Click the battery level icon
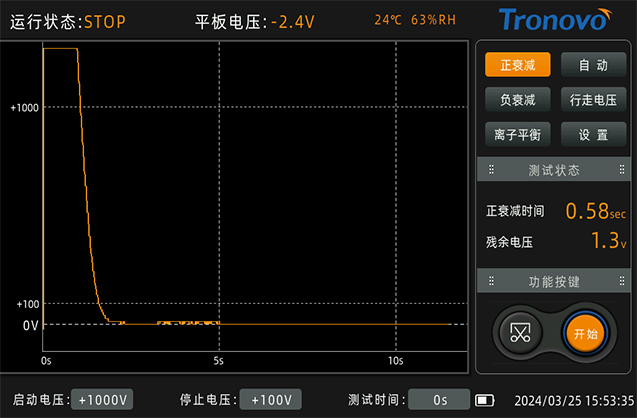Image resolution: width=637 pixels, height=418 pixels. tap(485, 401)
